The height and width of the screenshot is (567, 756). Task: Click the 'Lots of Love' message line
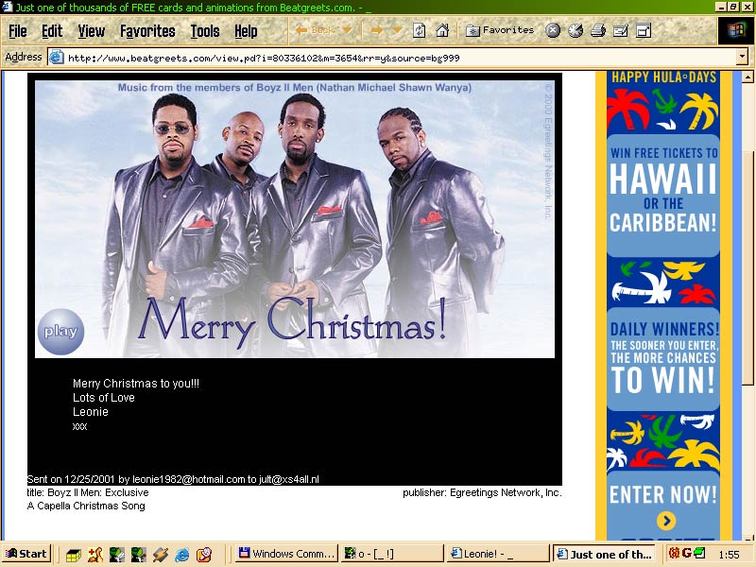click(104, 398)
